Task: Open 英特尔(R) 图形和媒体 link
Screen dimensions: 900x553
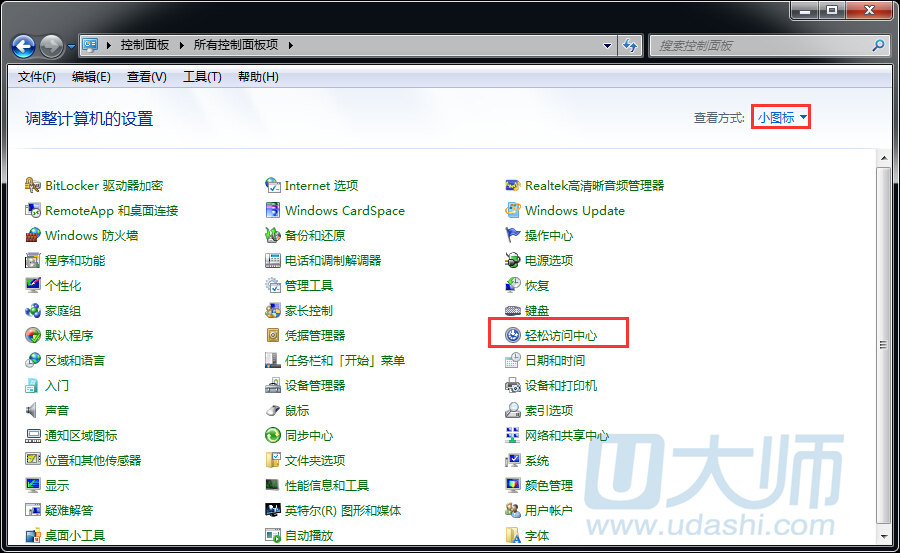Action: click(343, 510)
